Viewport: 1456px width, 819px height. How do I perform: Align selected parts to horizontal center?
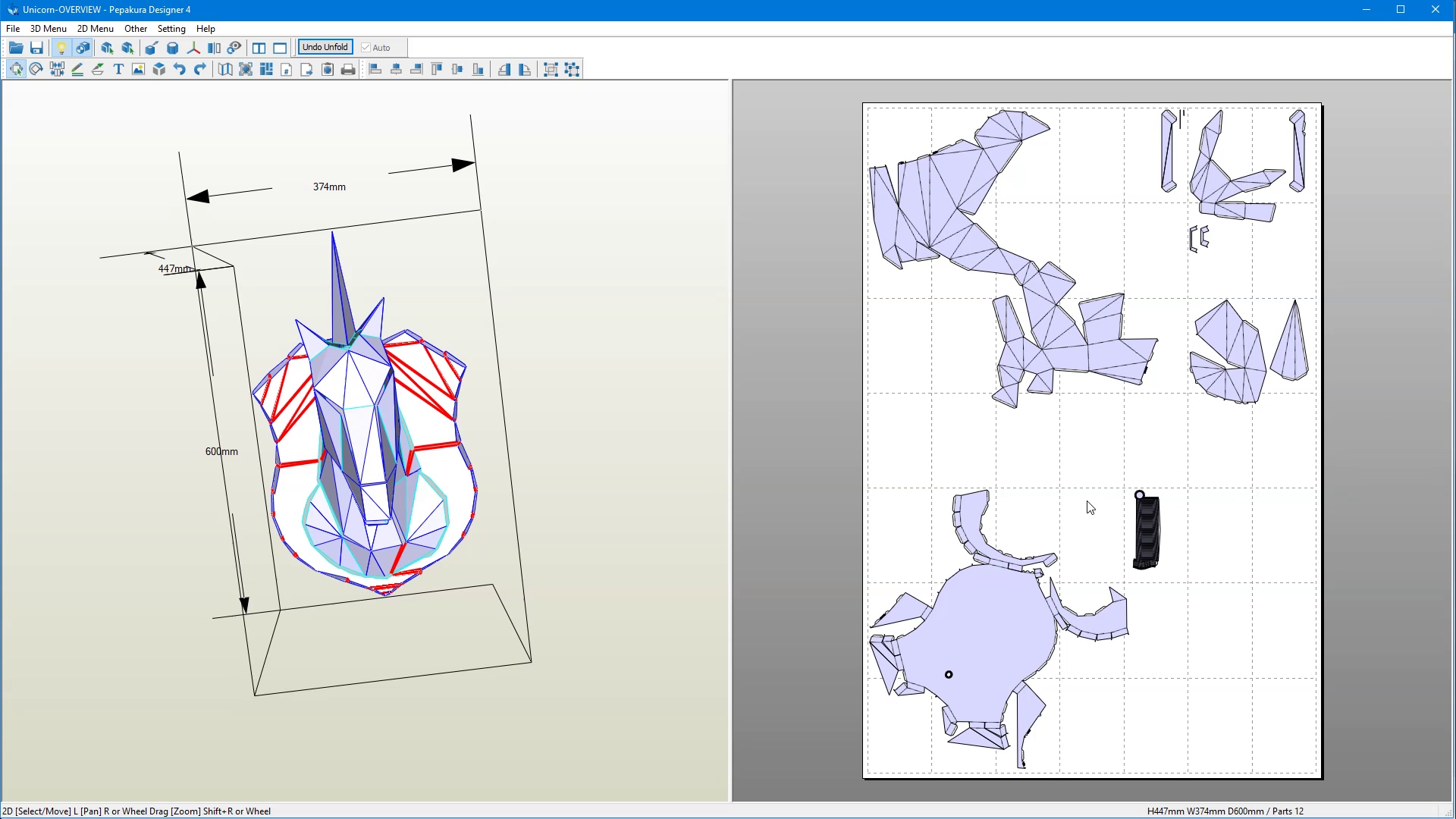pos(396,69)
